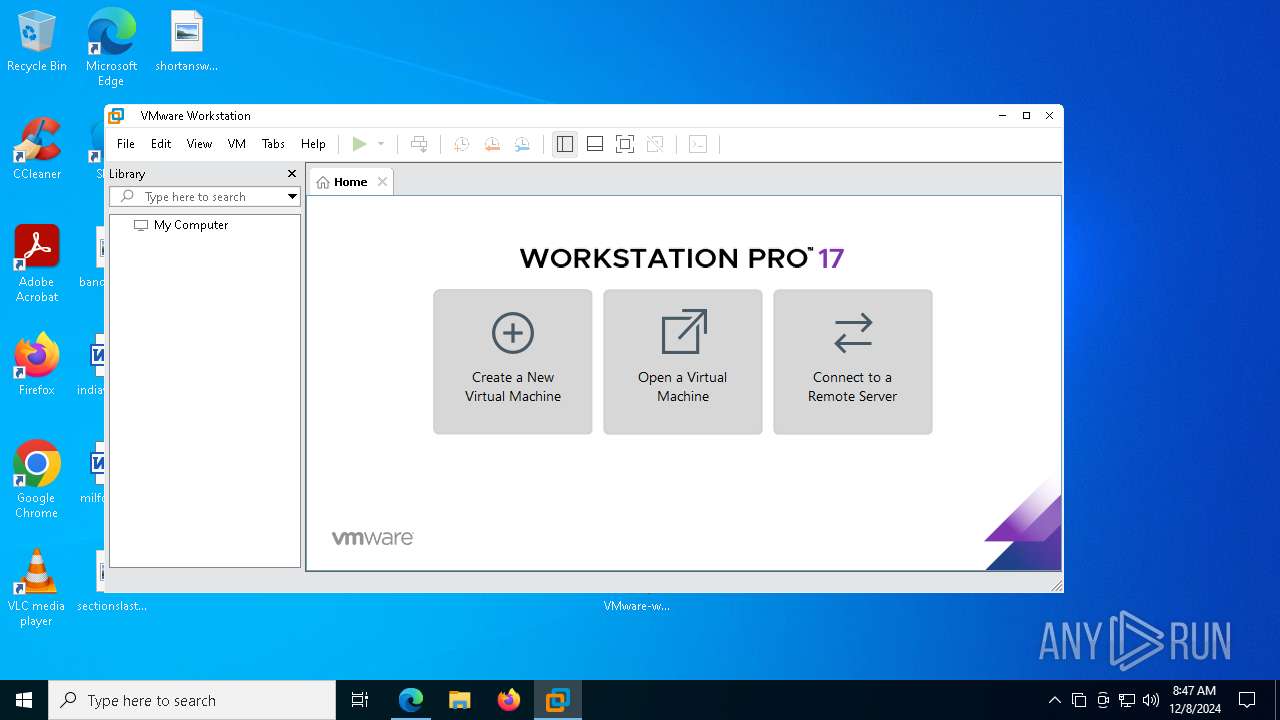Click the Take Snapshot clock icon
Screen dimensions: 1280x720
(461, 144)
